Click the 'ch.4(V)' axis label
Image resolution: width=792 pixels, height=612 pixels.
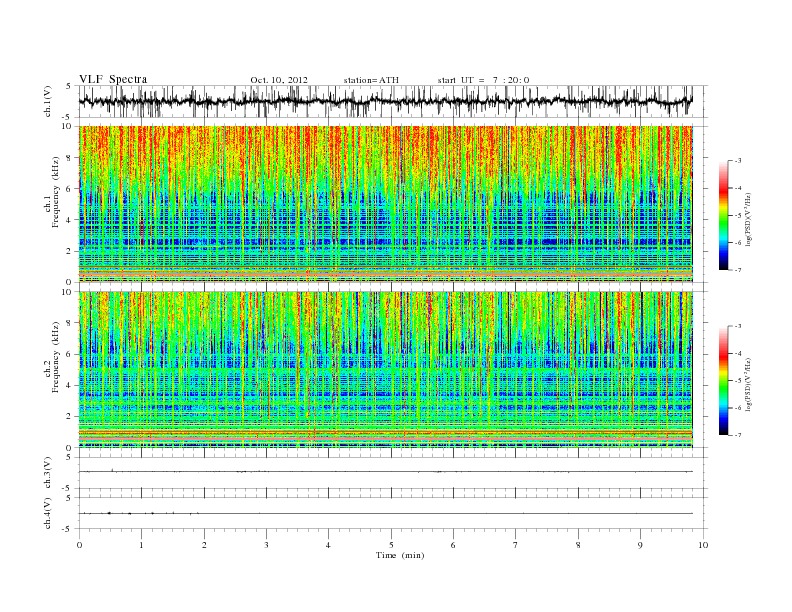point(48,513)
